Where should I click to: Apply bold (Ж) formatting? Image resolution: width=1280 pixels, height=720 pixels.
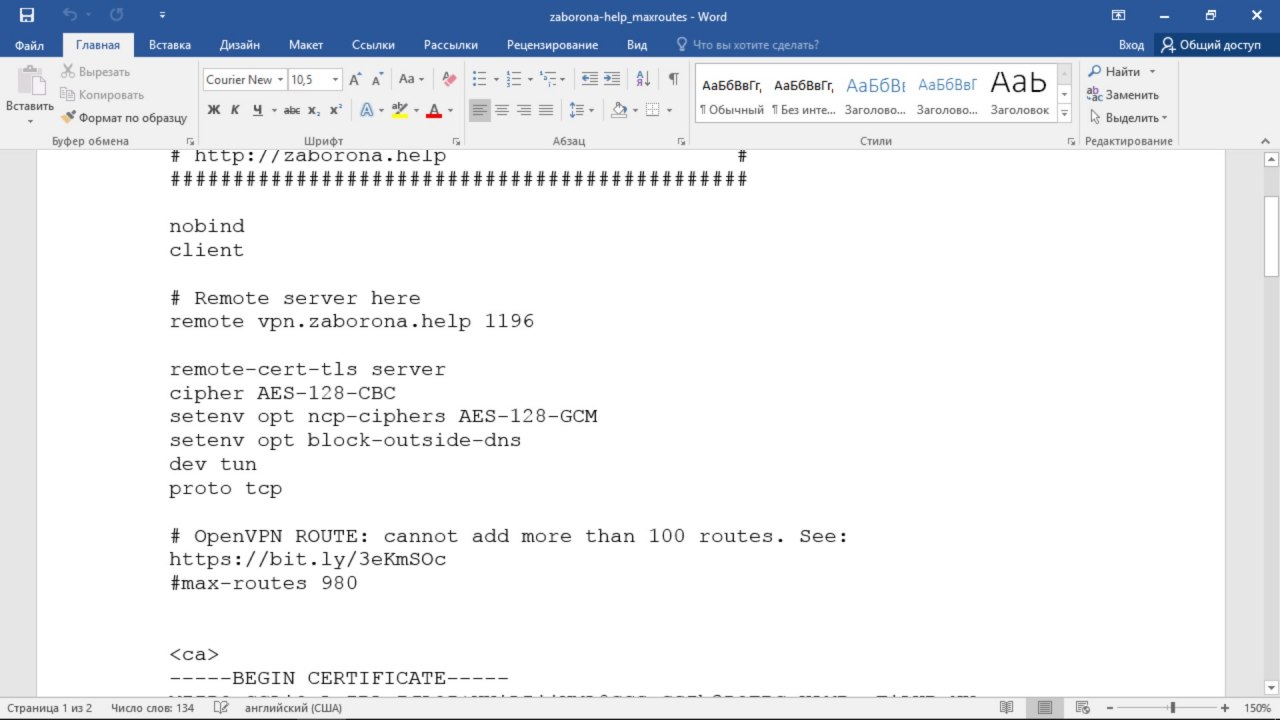[x=214, y=110]
